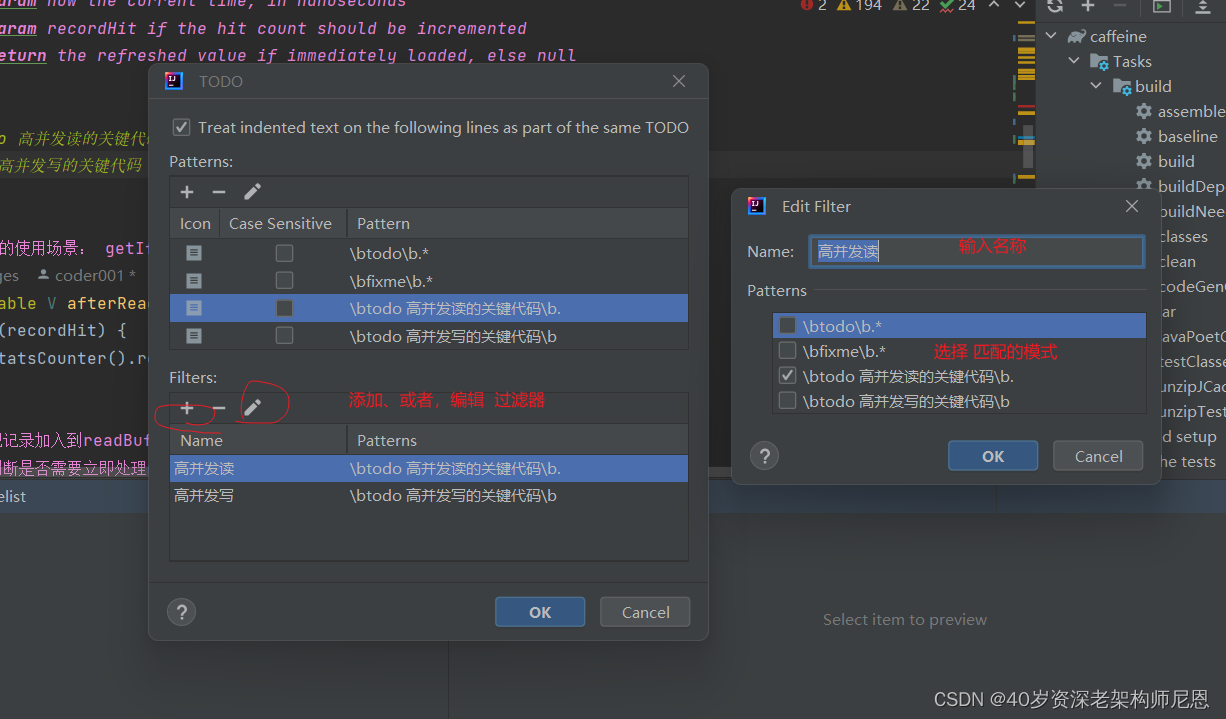Click the Pattern column header in Patterns table

[517, 223]
